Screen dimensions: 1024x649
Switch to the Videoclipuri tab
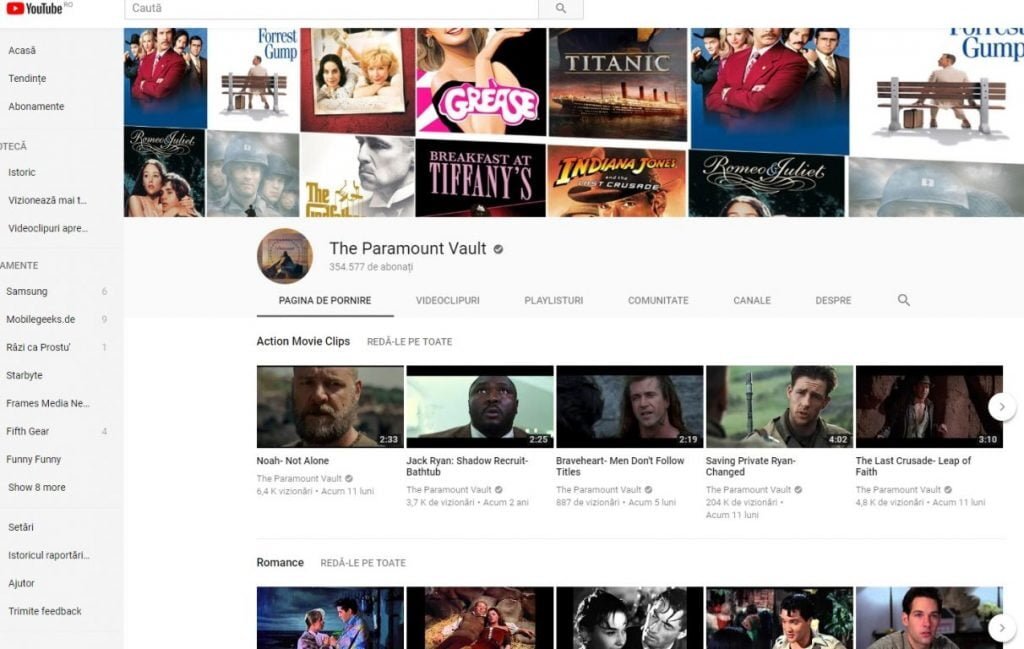[x=448, y=300]
